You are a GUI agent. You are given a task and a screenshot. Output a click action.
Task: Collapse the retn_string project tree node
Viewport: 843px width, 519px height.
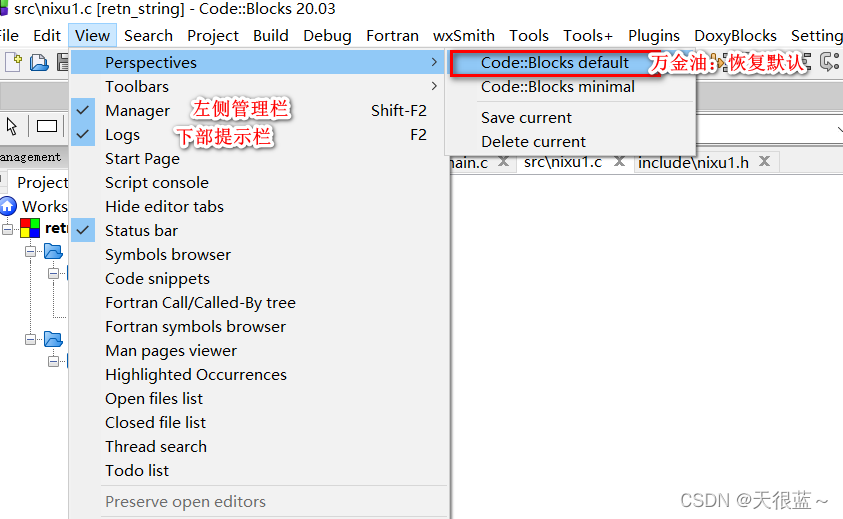(x=7, y=229)
